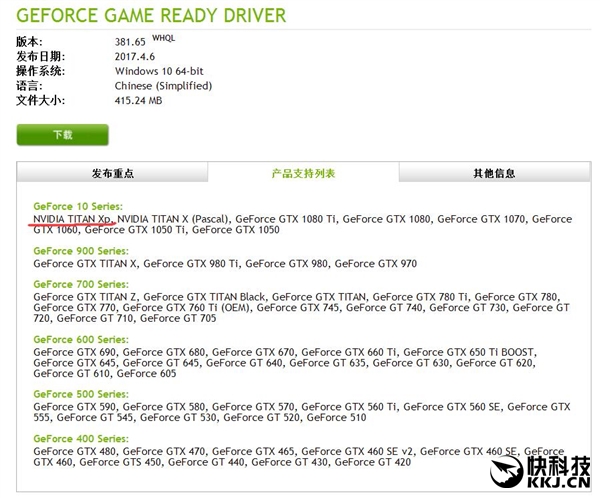Click GeForce GTX 590 text
Screen dimensions: 600x498
pos(74,407)
